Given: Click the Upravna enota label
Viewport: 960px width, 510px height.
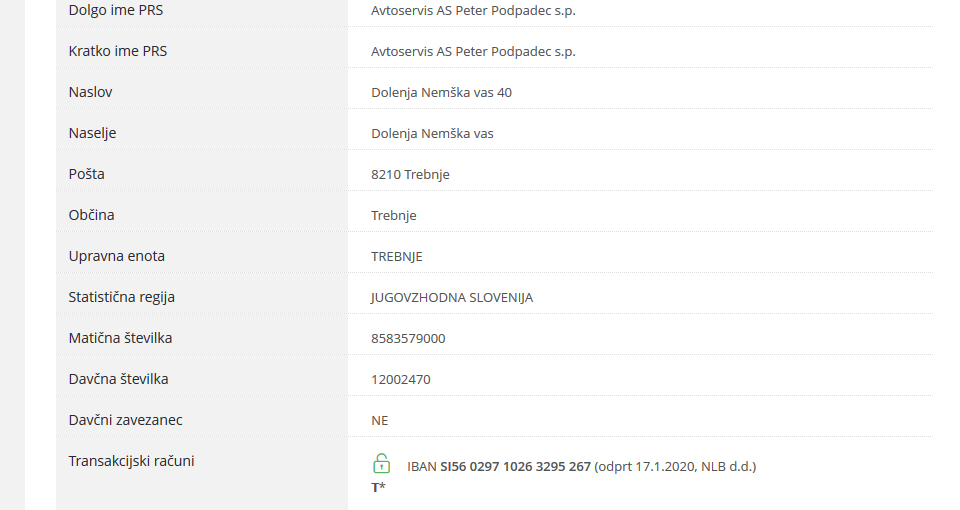Looking at the screenshot, I should click(116, 256).
